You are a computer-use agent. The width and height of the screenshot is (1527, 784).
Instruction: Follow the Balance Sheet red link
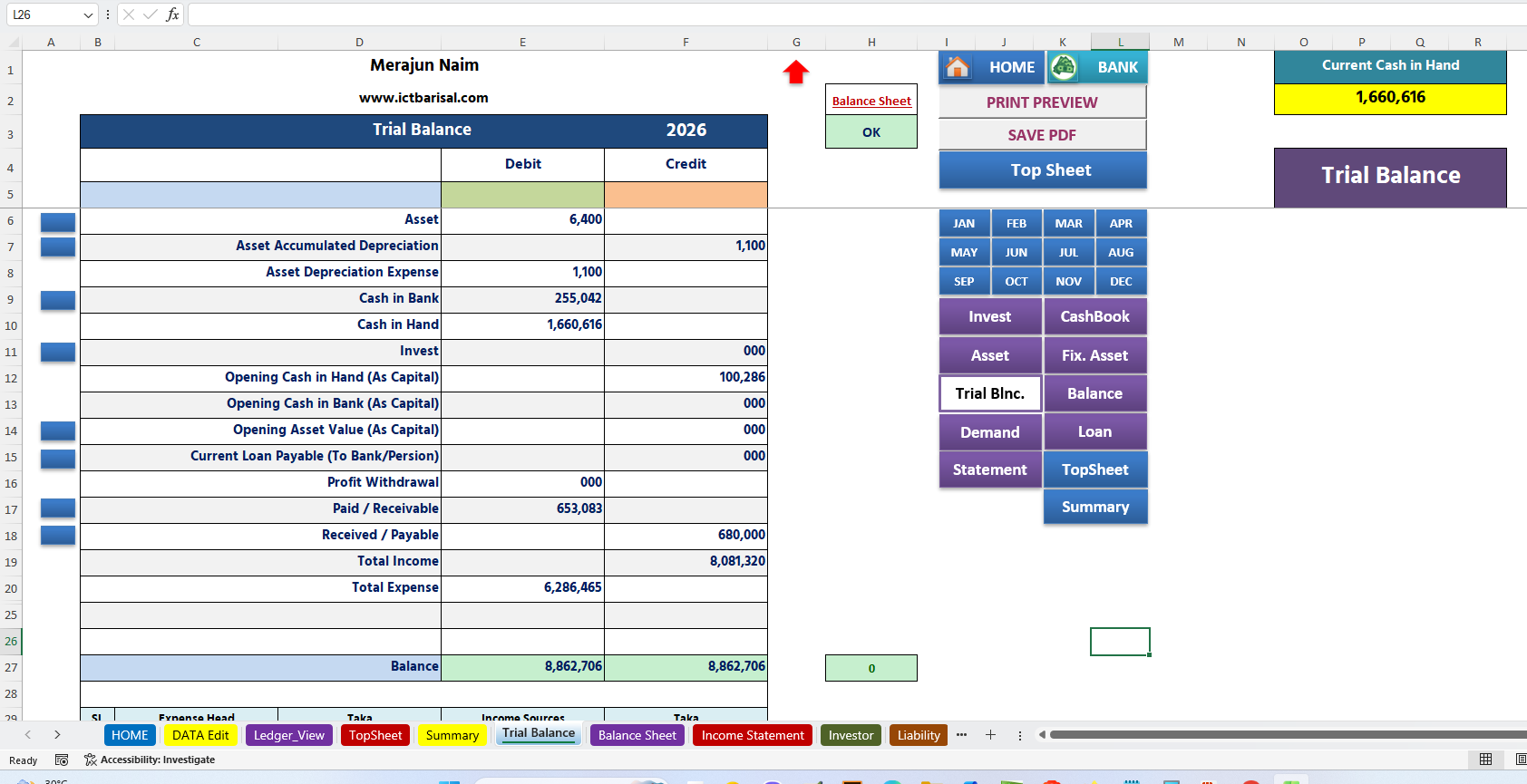(871, 102)
